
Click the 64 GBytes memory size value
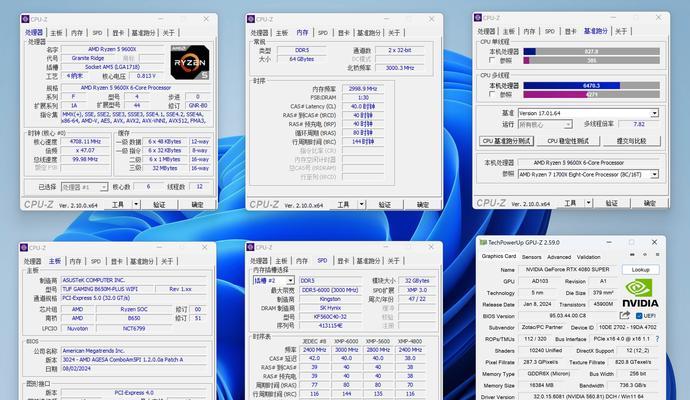[302, 59]
